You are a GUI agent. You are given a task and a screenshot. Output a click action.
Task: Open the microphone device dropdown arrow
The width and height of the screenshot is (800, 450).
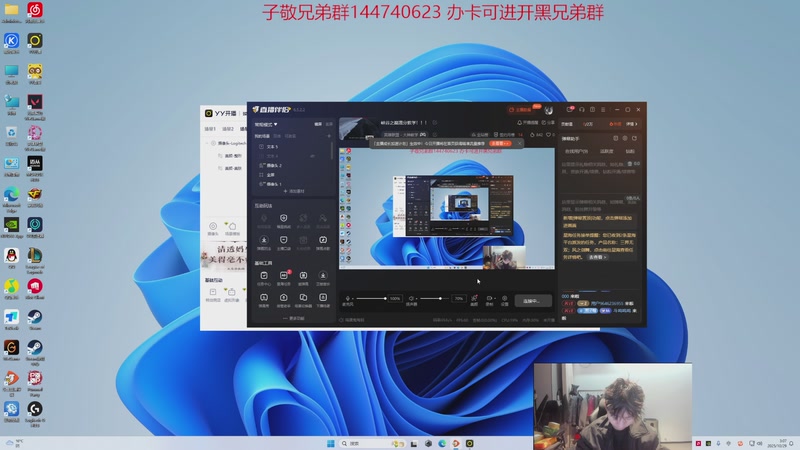coord(353,298)
